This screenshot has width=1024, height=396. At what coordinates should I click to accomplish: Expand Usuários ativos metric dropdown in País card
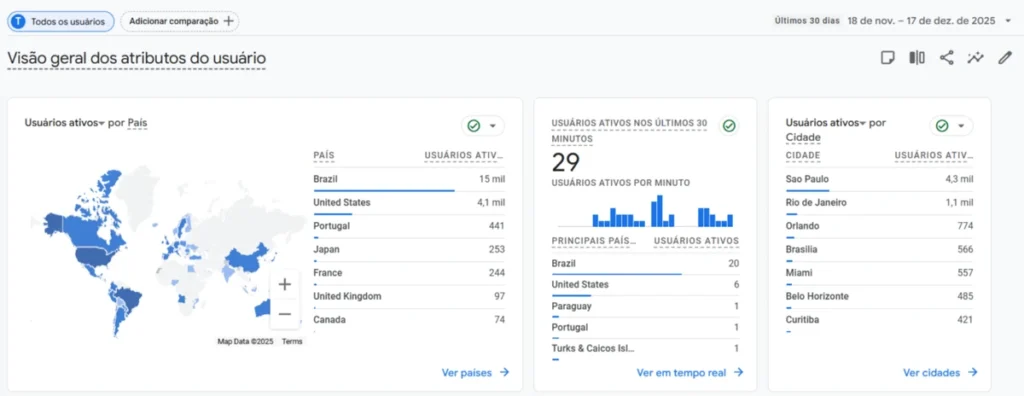pos(101,123)
